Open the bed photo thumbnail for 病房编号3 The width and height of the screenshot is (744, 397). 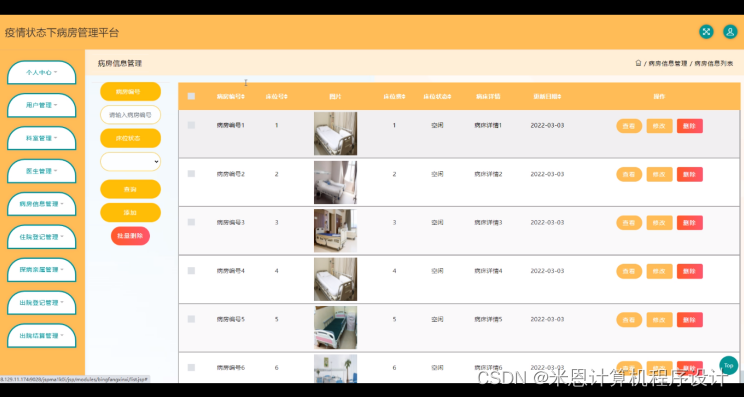pyautogui.click(x=335, y=231)
